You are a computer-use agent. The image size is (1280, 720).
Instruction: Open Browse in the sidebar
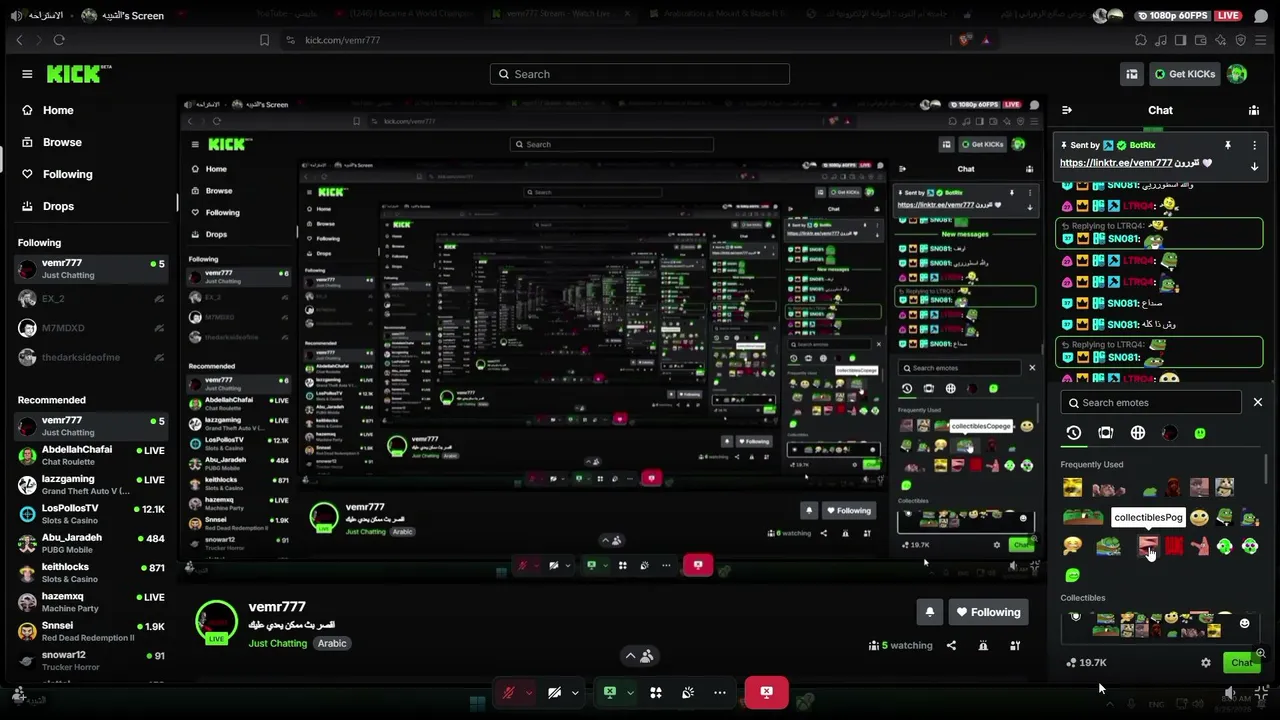[x=52, y=142]
